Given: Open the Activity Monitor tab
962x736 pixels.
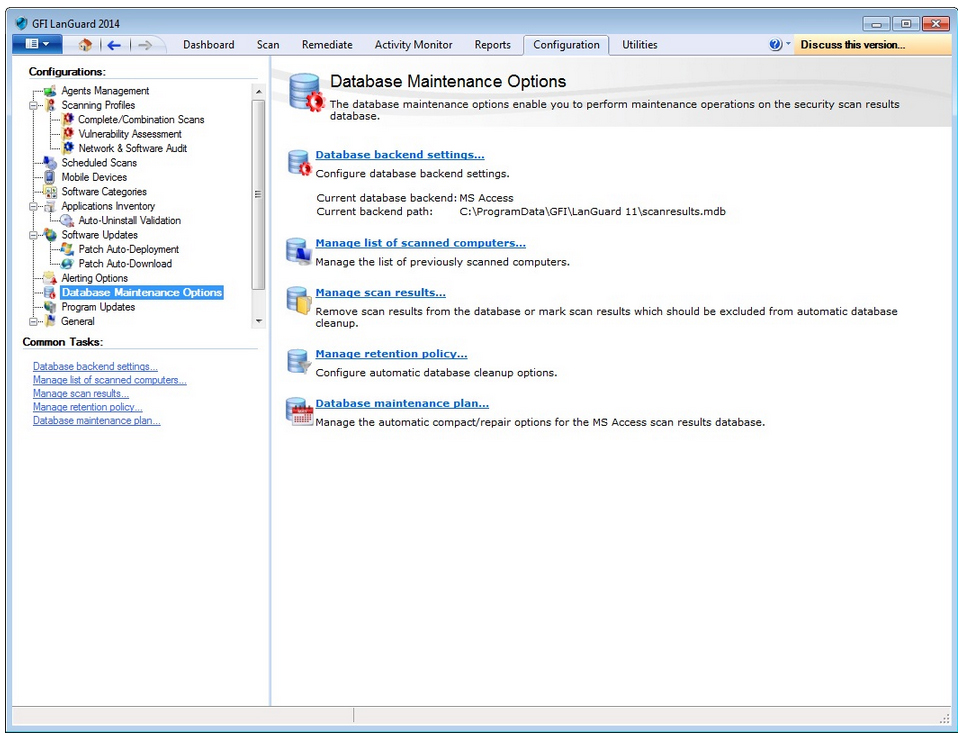Looking at the screenshot, I should tap(414, 45).
